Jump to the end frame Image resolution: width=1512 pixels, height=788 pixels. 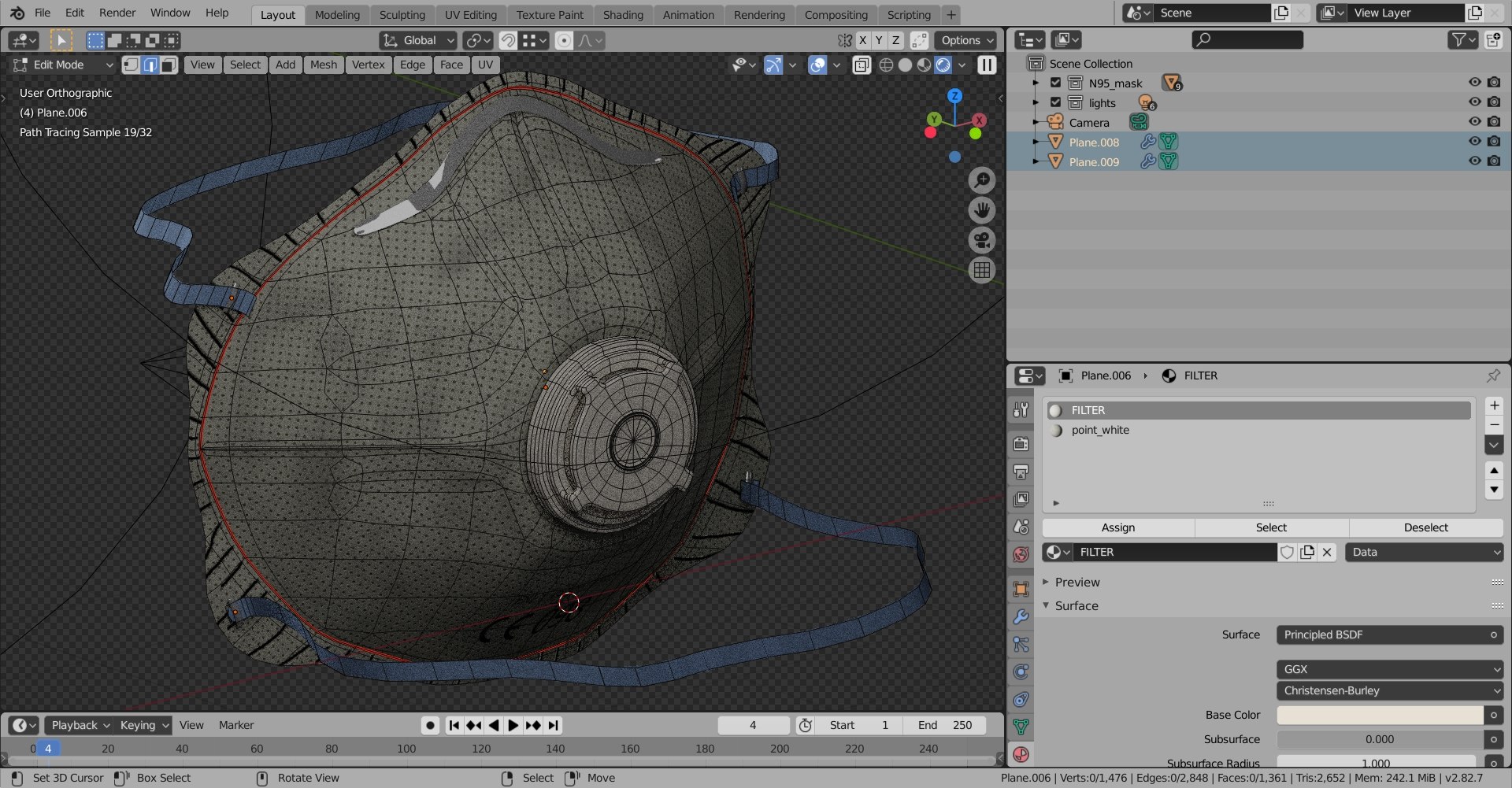554,725
